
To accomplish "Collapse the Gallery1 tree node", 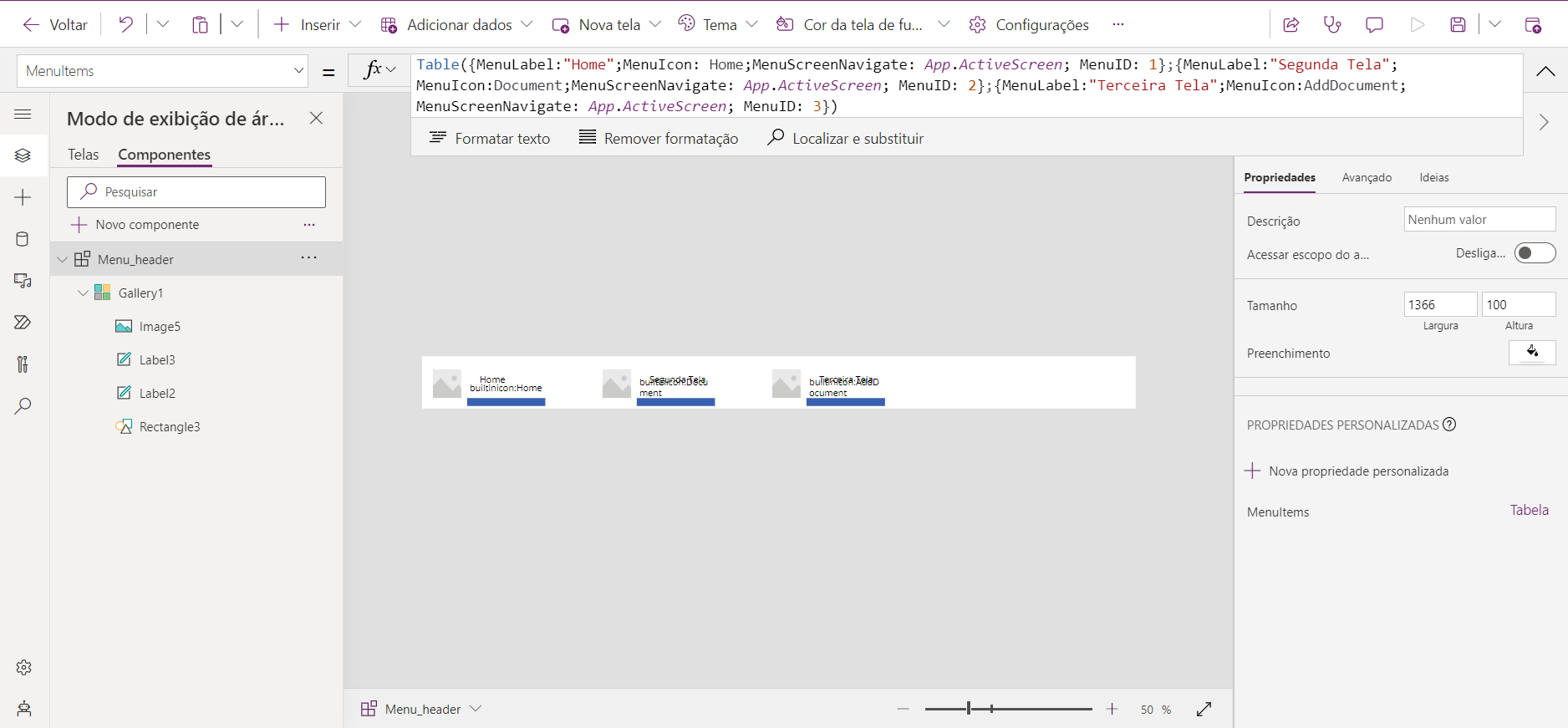I will (x=83, y=293).
